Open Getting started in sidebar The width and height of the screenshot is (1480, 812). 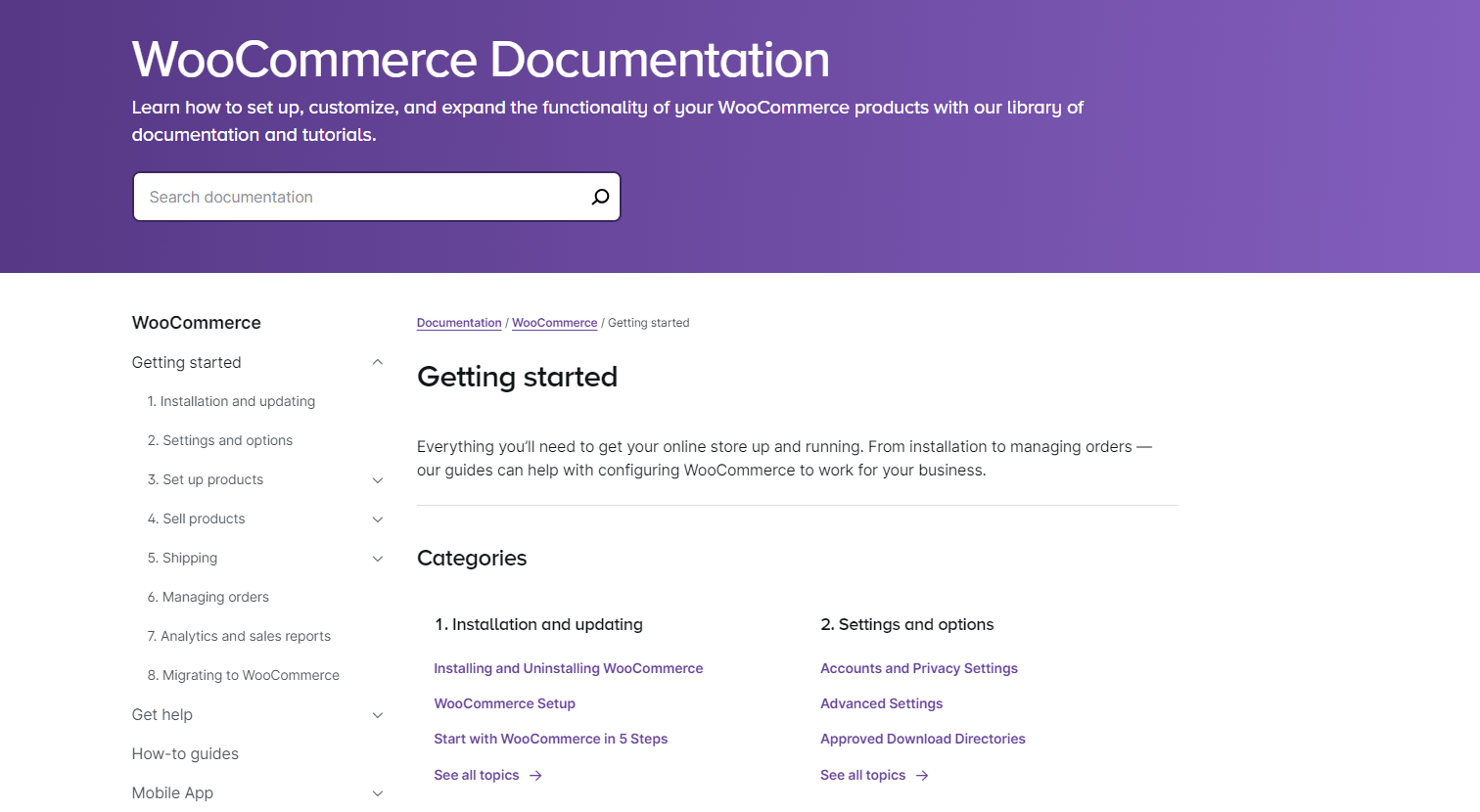coord(186,362)
